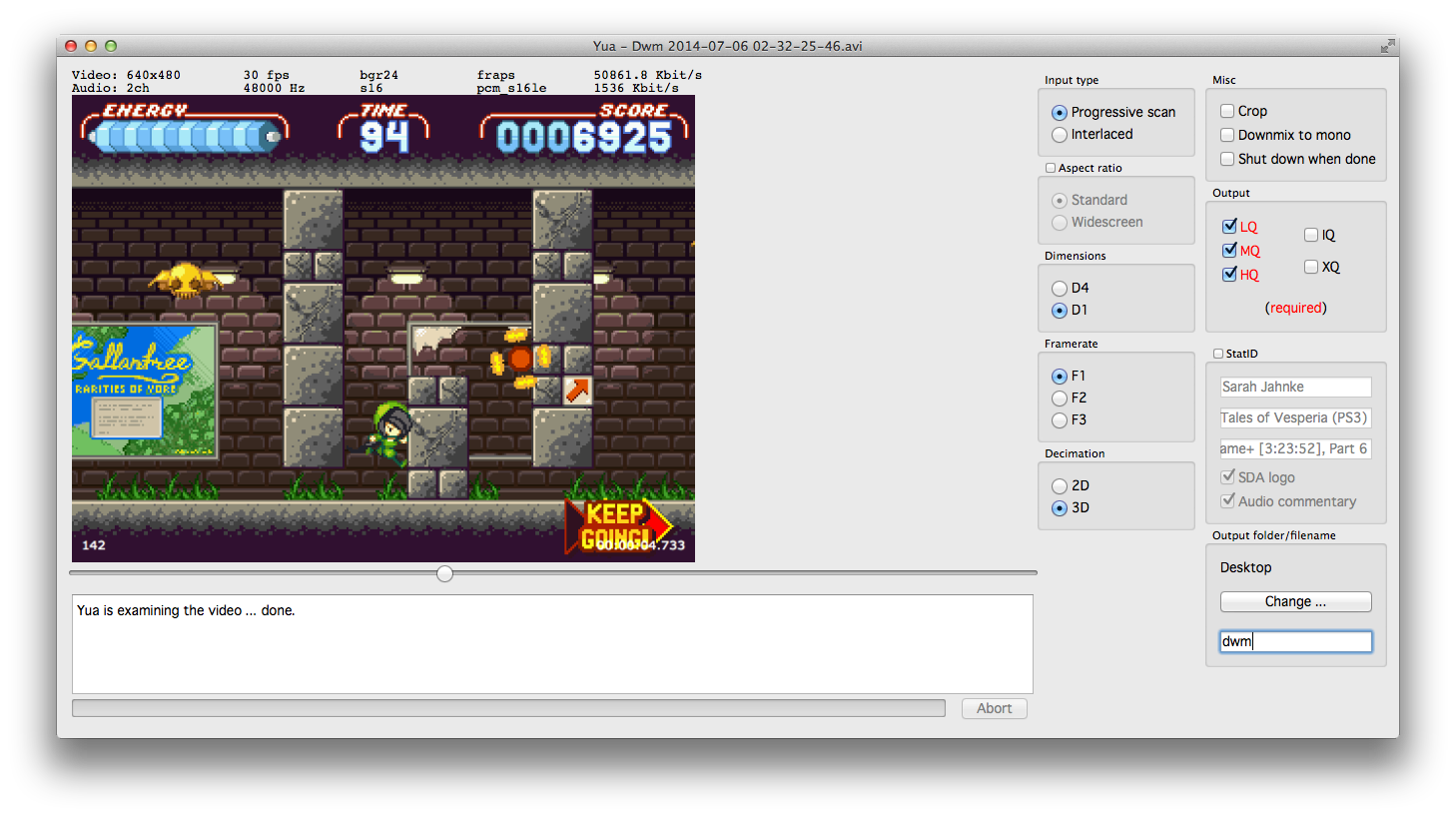The height and width of the screenshot is (817, 1456).
Task: Enable the IQ output quality
Action: [1311, 235]
